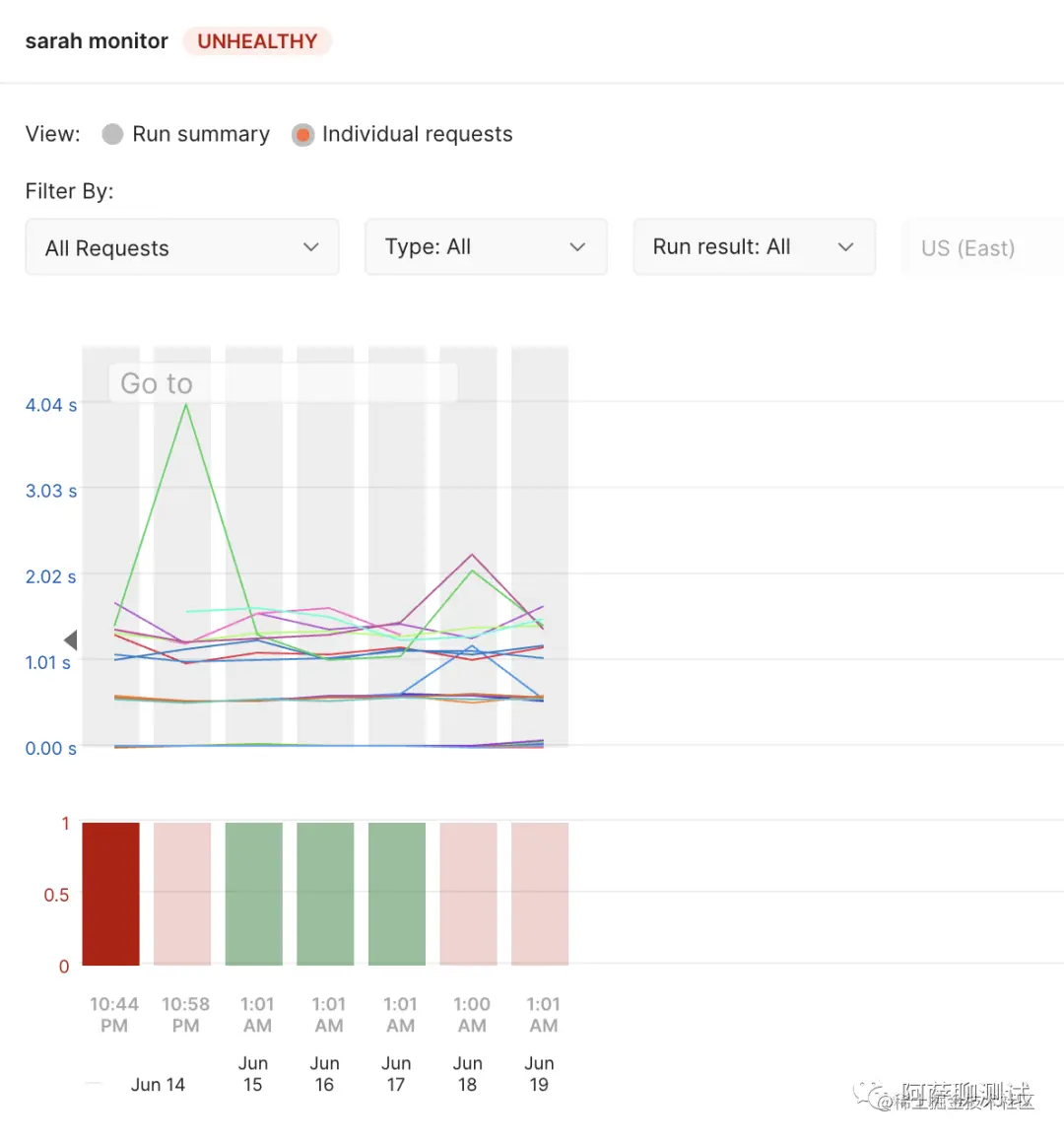1064x1141 pixels.
Task: Click the 10:58 PM time label
Action: point(185,1015)
